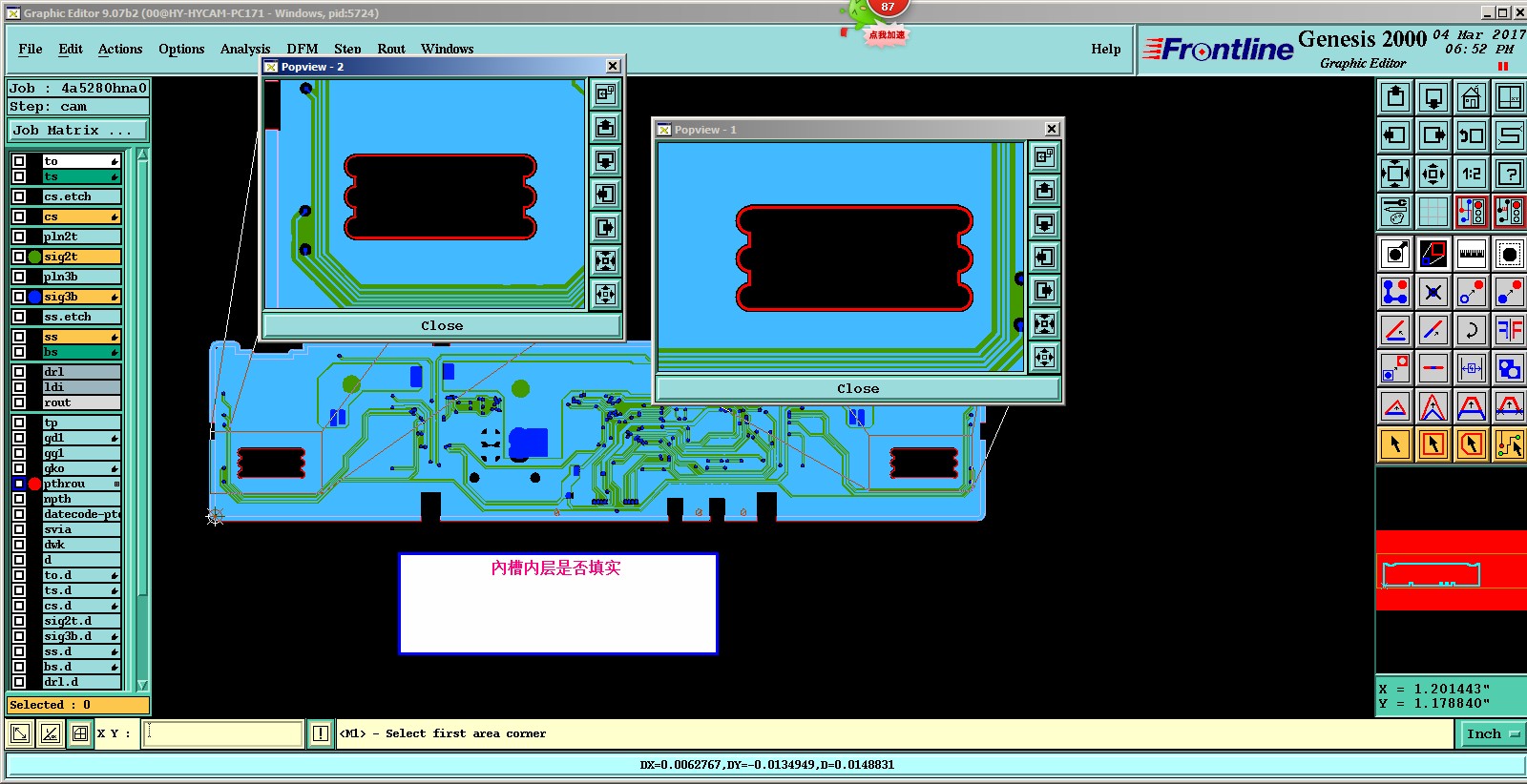Click Close button in Popview-1
The height and width of the screenshot is (784, 1527).
858,388
